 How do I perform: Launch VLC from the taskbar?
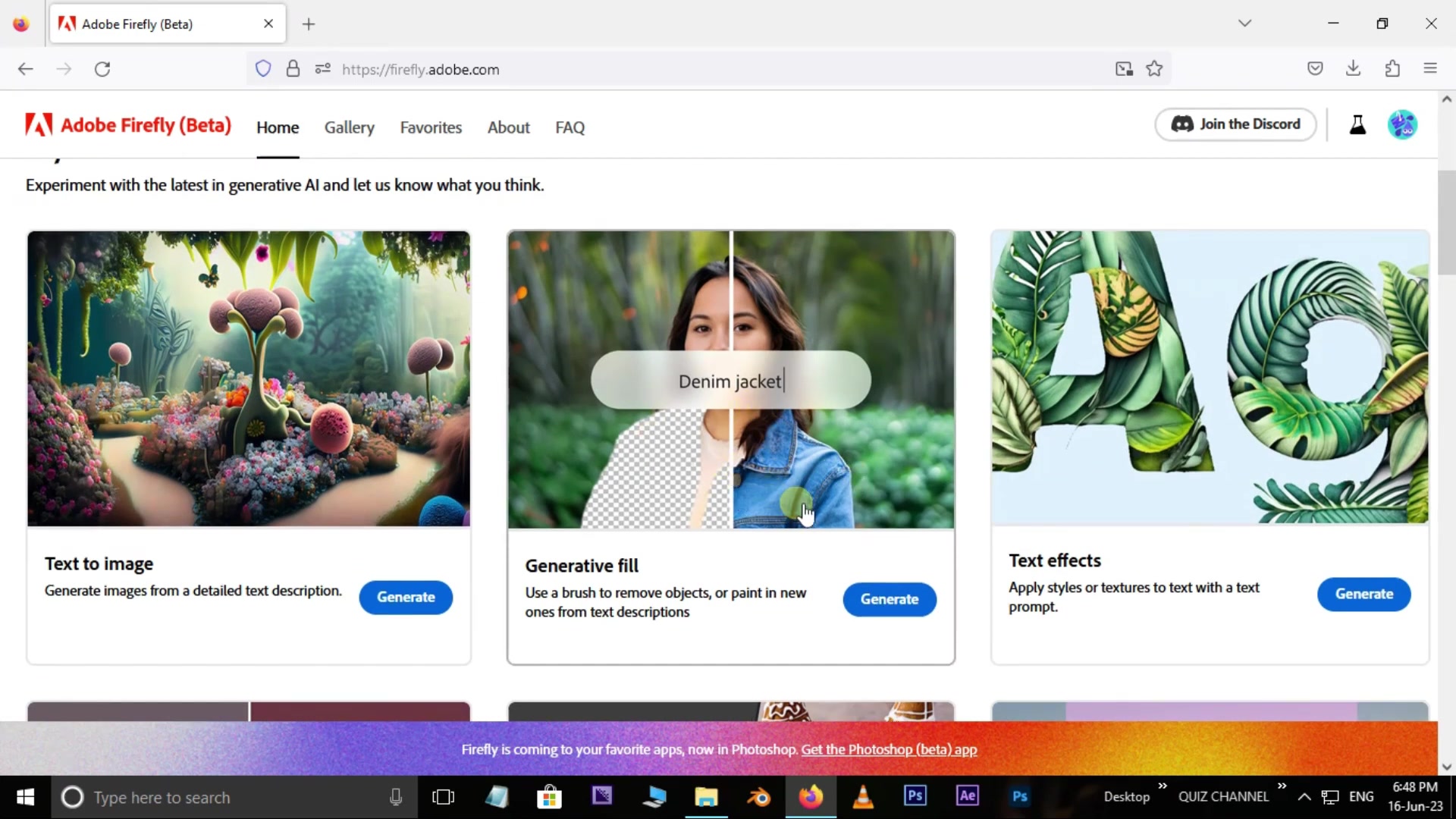tap(863, 797)
